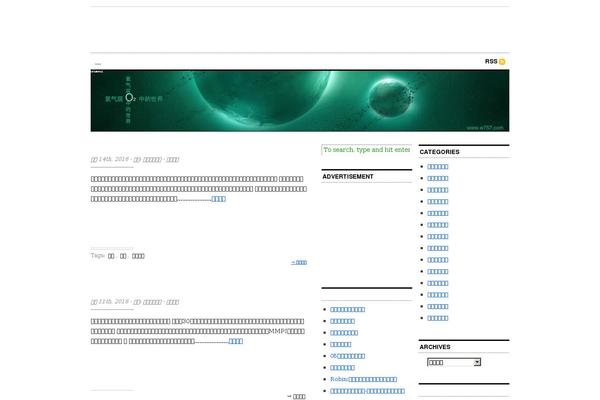Click the 'Tags:' label under the first post
The width and height of the screenshot is (600, 400).
click(x=98, y=255)
